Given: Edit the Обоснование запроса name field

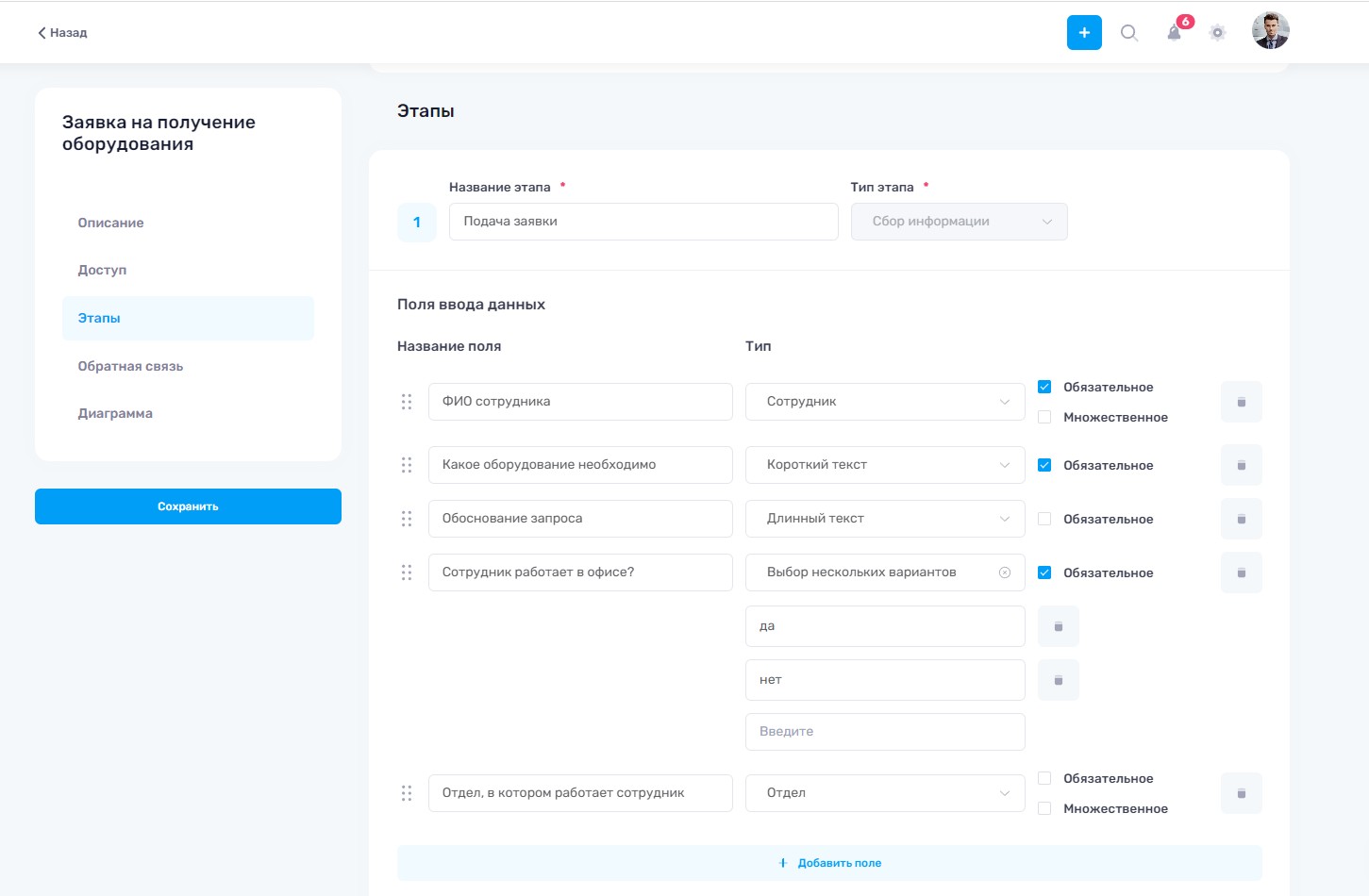Looking at the screenshot, I should pyautogui.click(x=580, y=519).
